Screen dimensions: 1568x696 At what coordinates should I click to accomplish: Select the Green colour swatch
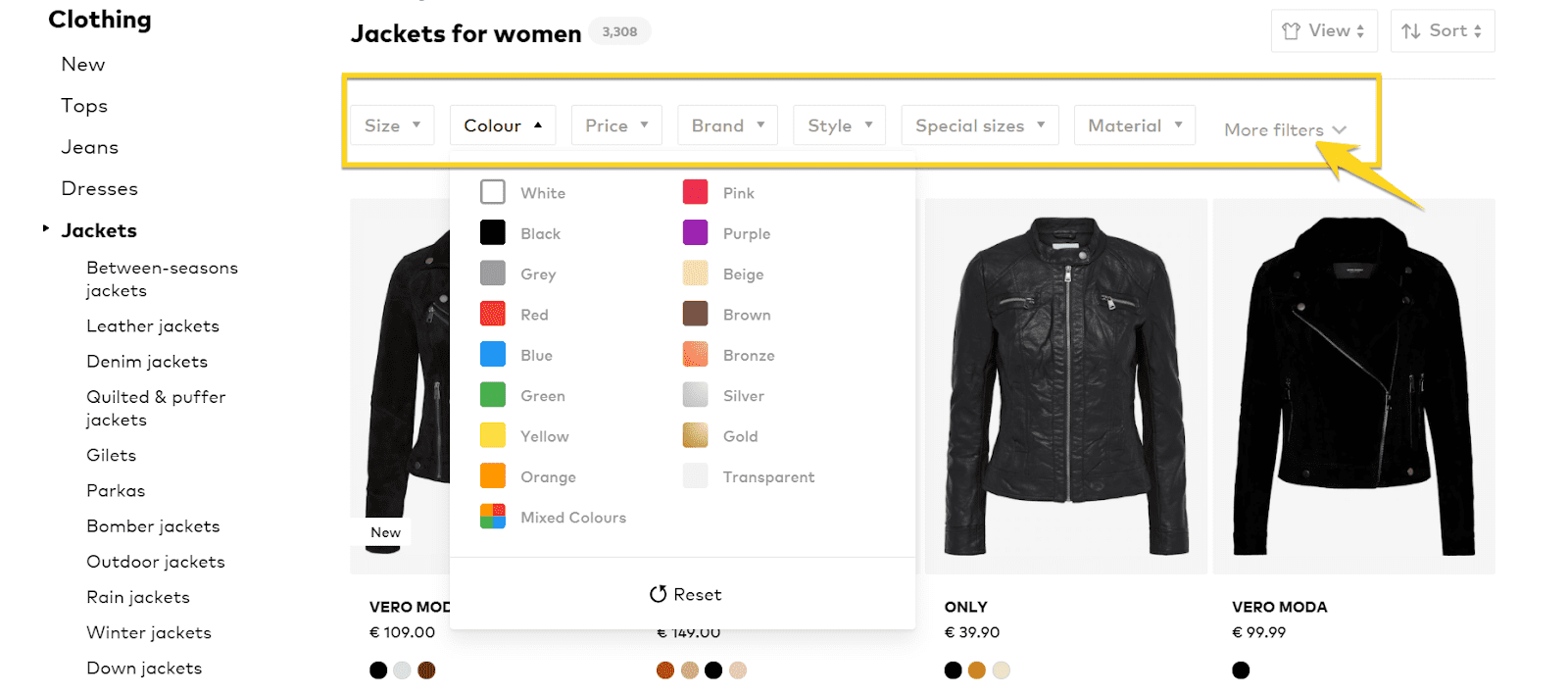[x=493, y=395]
